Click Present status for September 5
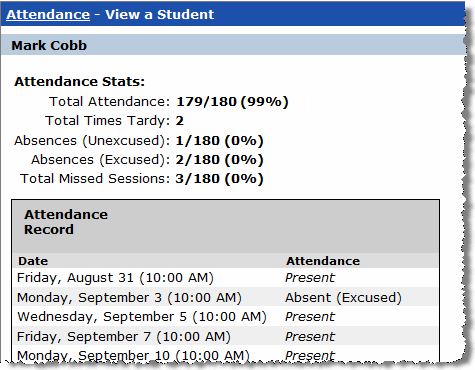The image size is (475, 370). coord(310,316)
